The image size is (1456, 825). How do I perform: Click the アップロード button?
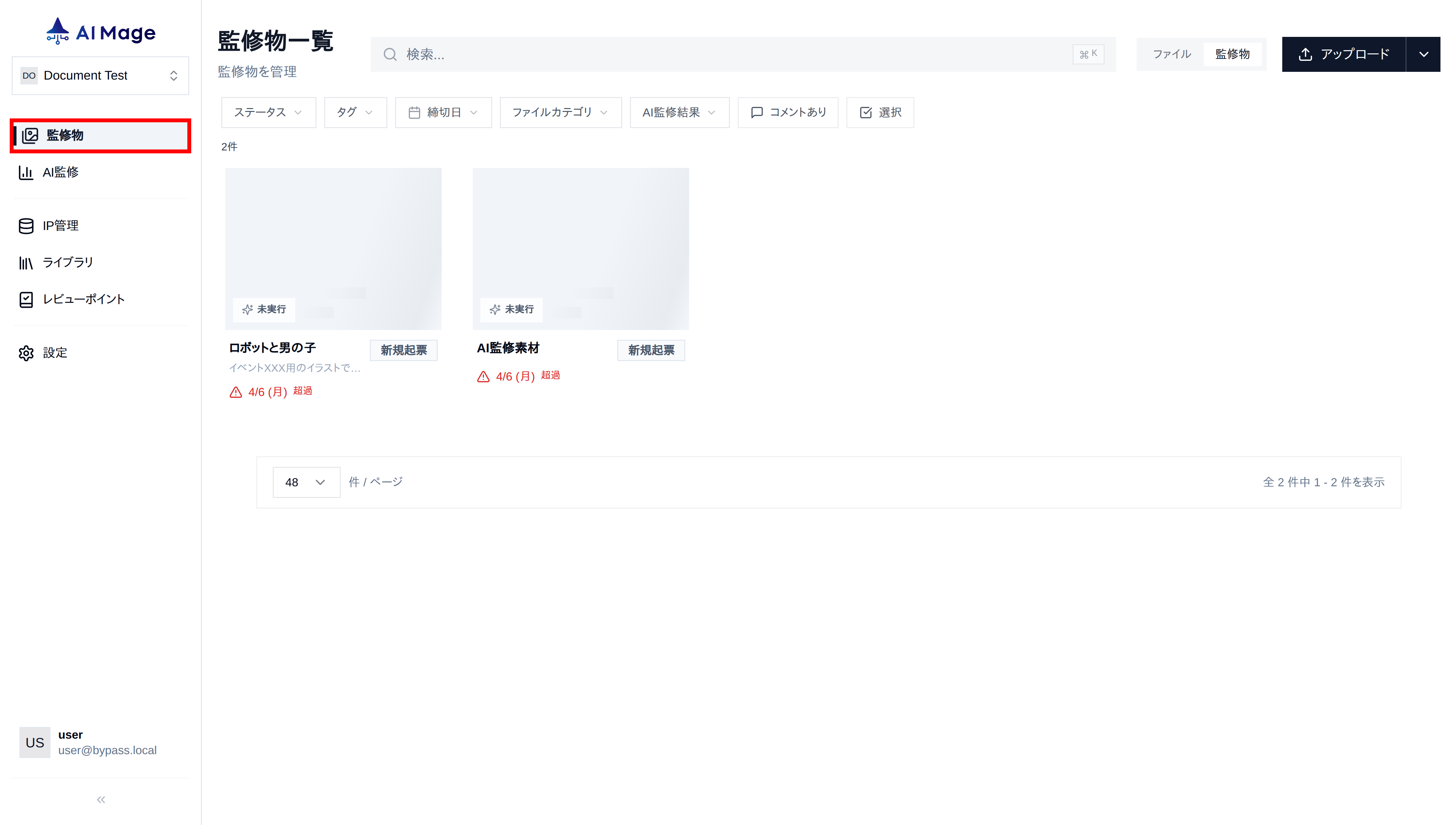point(1344,54)
